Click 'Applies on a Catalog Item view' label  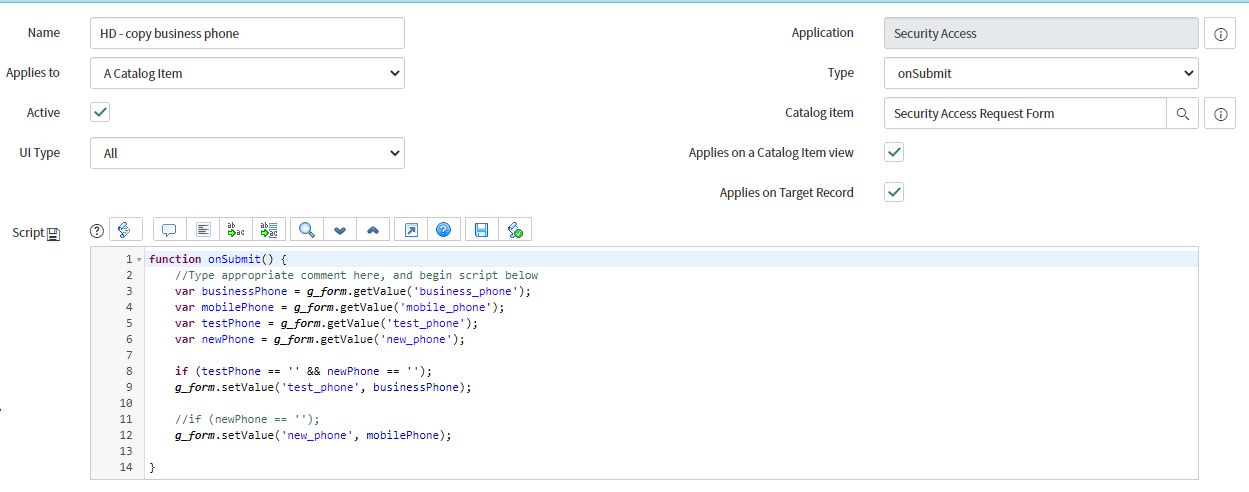[x=771, y=152]
